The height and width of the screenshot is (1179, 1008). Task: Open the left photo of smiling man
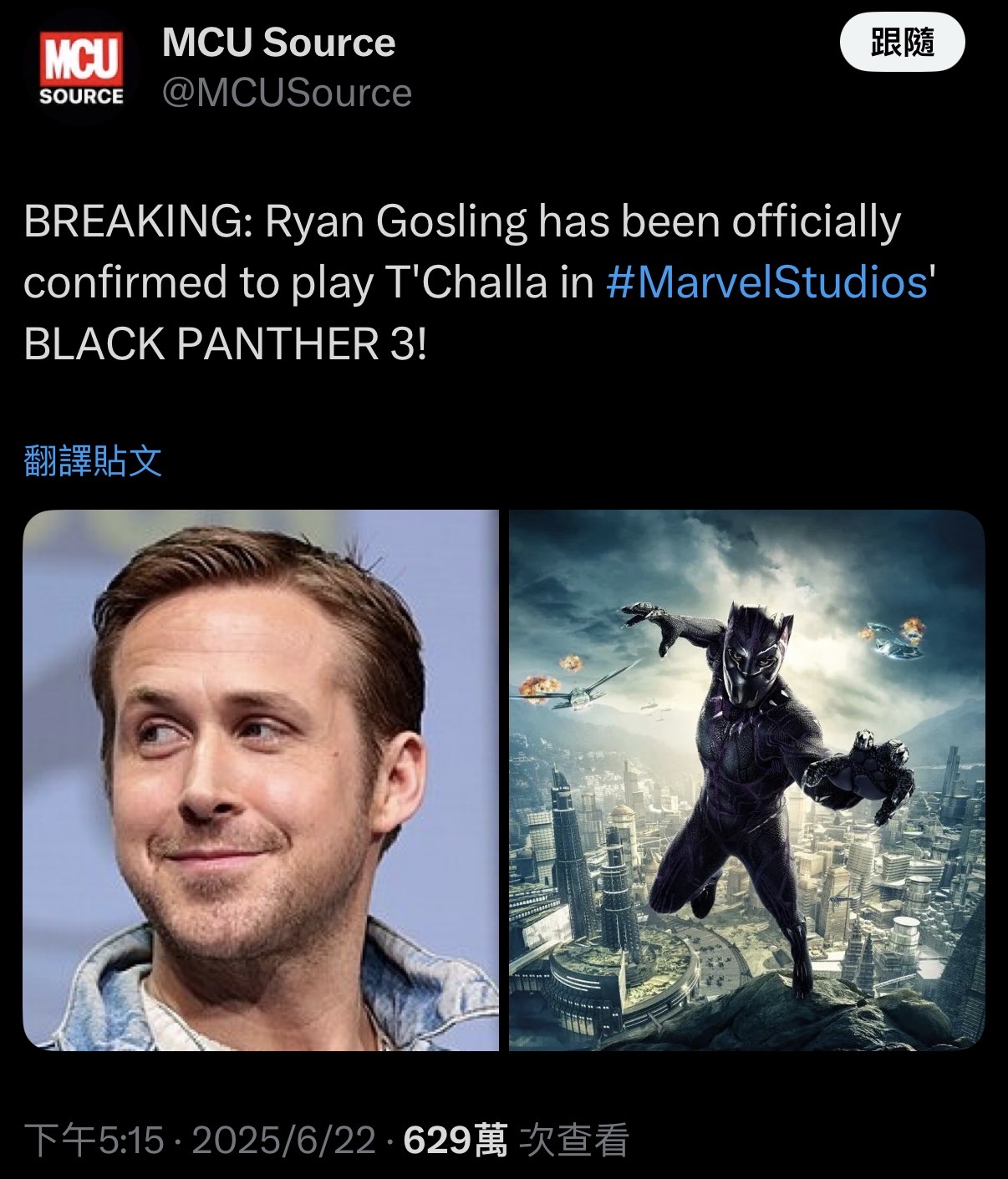click(261, 780)
